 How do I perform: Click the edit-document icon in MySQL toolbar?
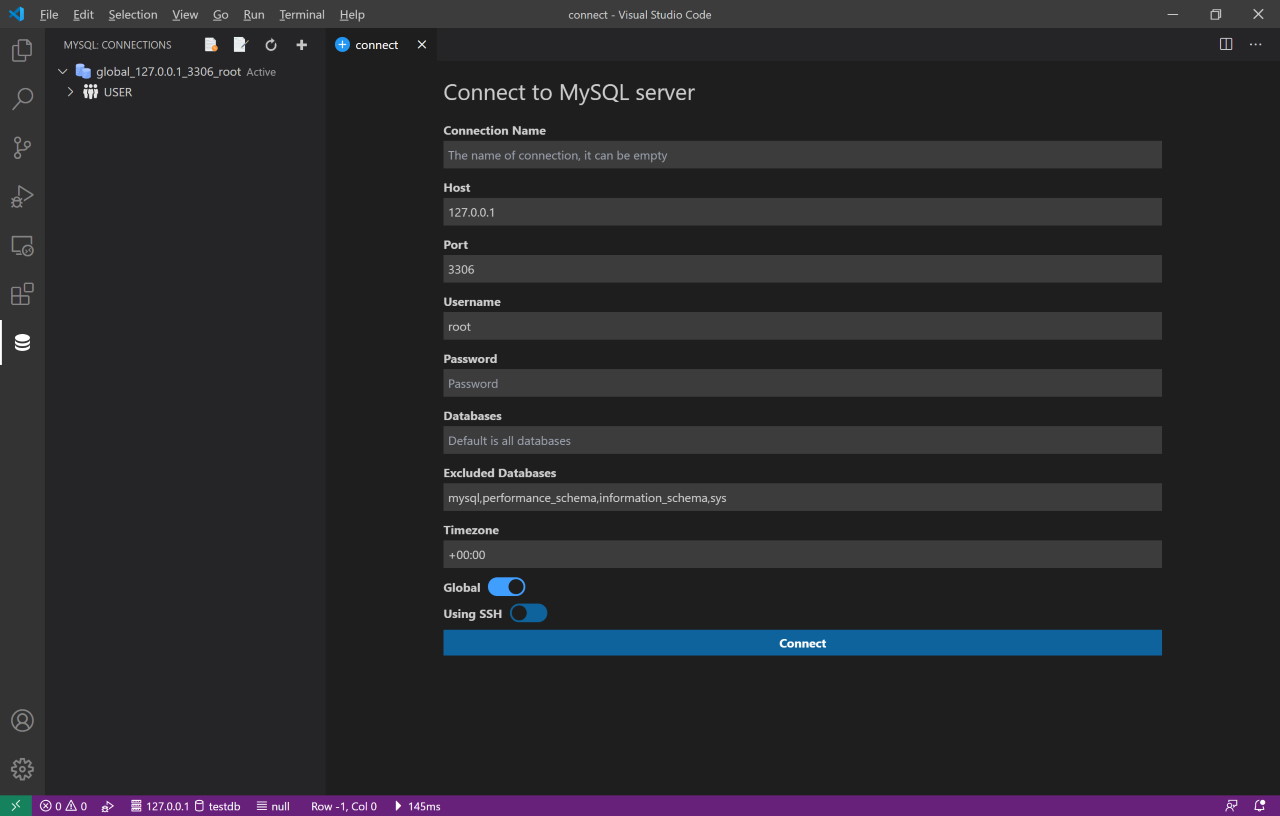tap(241, 45)
